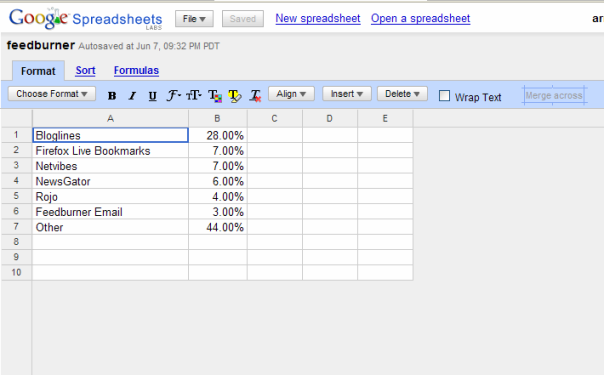Underline text with the U icon
The width and height of the screenshot is (604, 375).
(x=153, y=95)
